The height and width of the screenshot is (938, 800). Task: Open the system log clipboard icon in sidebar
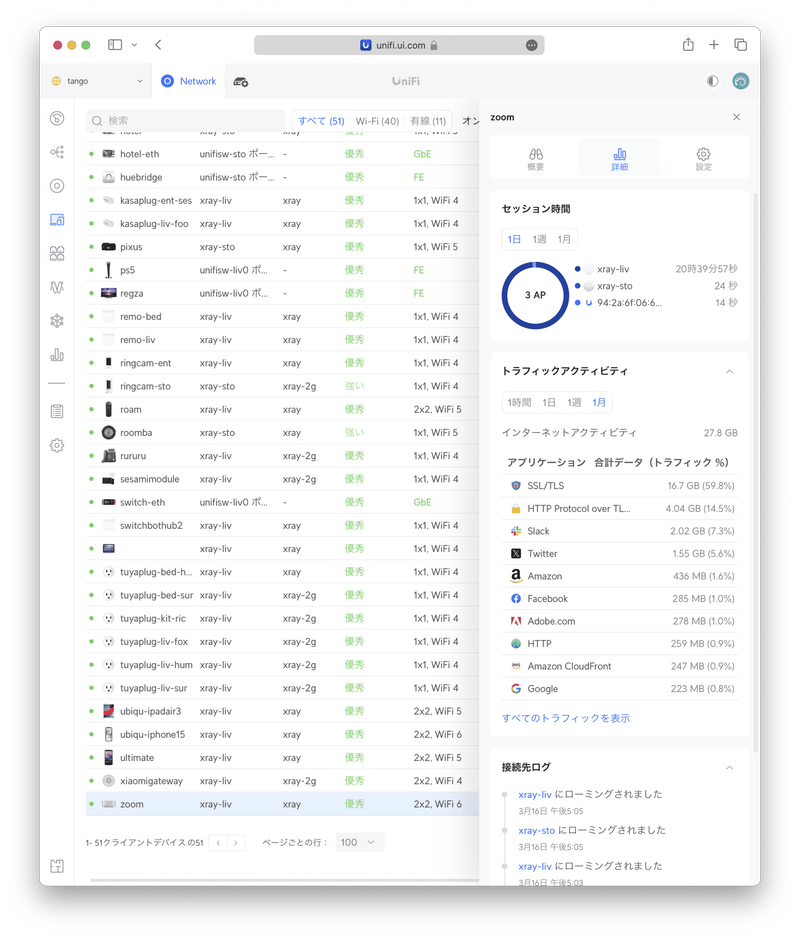pyautogui.click(x=57, y=411)
